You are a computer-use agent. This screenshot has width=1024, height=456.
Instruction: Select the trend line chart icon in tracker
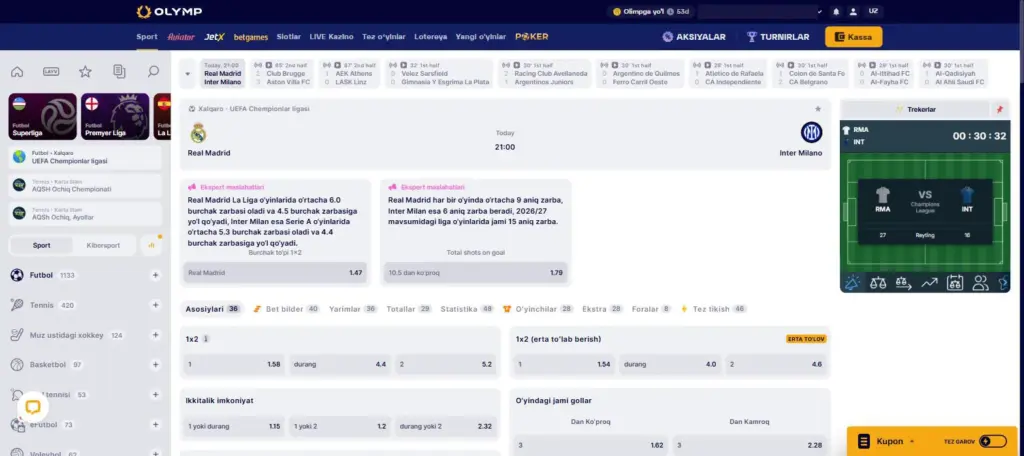[x=929, y=283]
